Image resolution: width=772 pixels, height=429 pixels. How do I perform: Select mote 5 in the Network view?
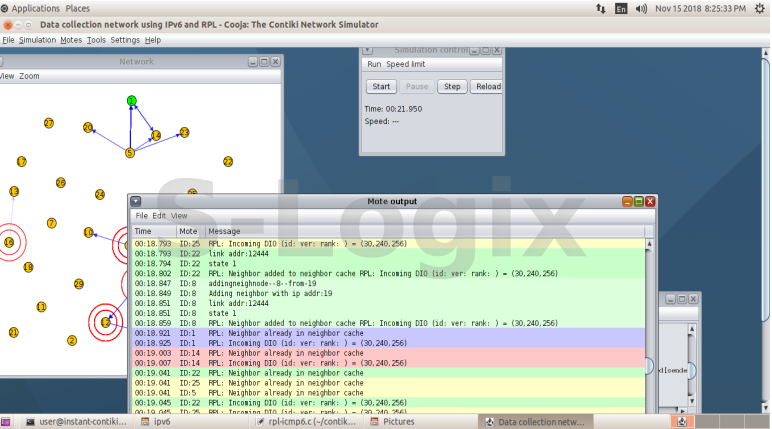click(x=129, y=153)
